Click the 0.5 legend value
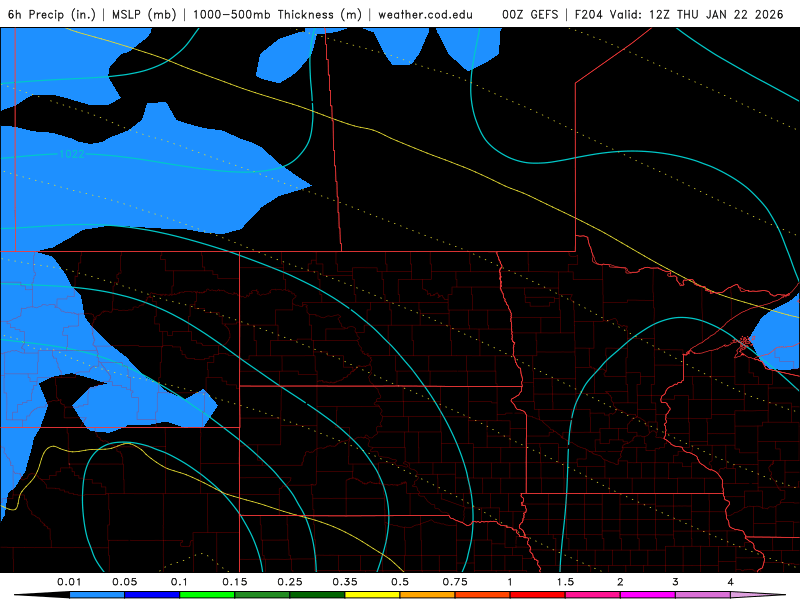Image resolution: width=800 pixels, height=600 pixels. 400,582
